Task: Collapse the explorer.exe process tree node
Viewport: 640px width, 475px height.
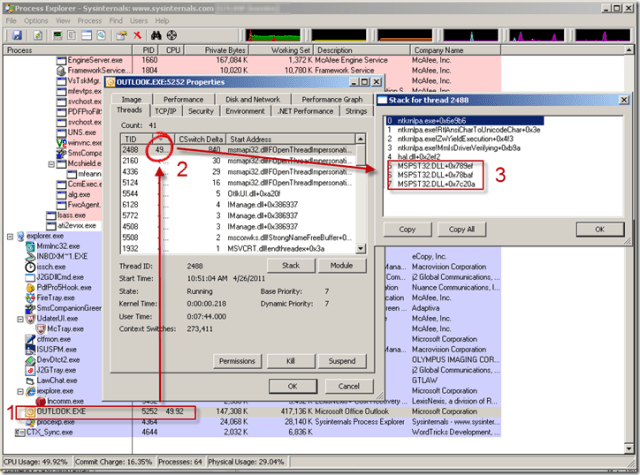Action: 10,237
